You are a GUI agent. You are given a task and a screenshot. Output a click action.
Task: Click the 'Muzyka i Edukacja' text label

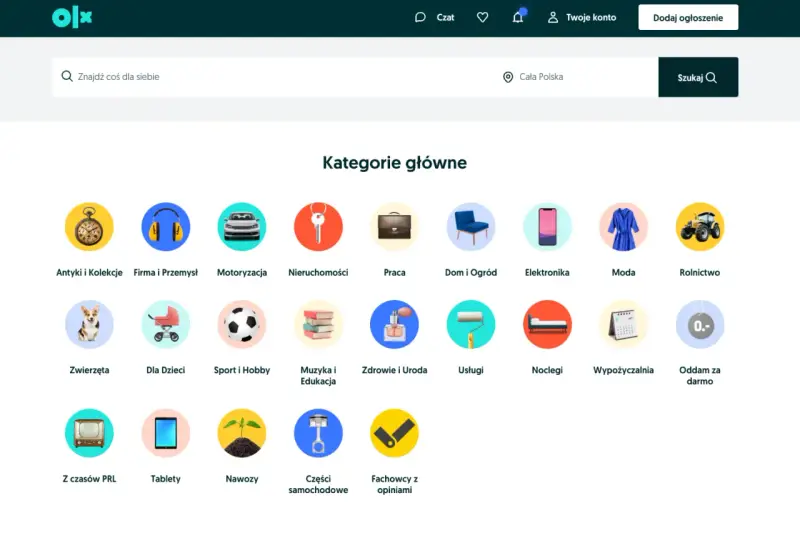click(318, 376)
